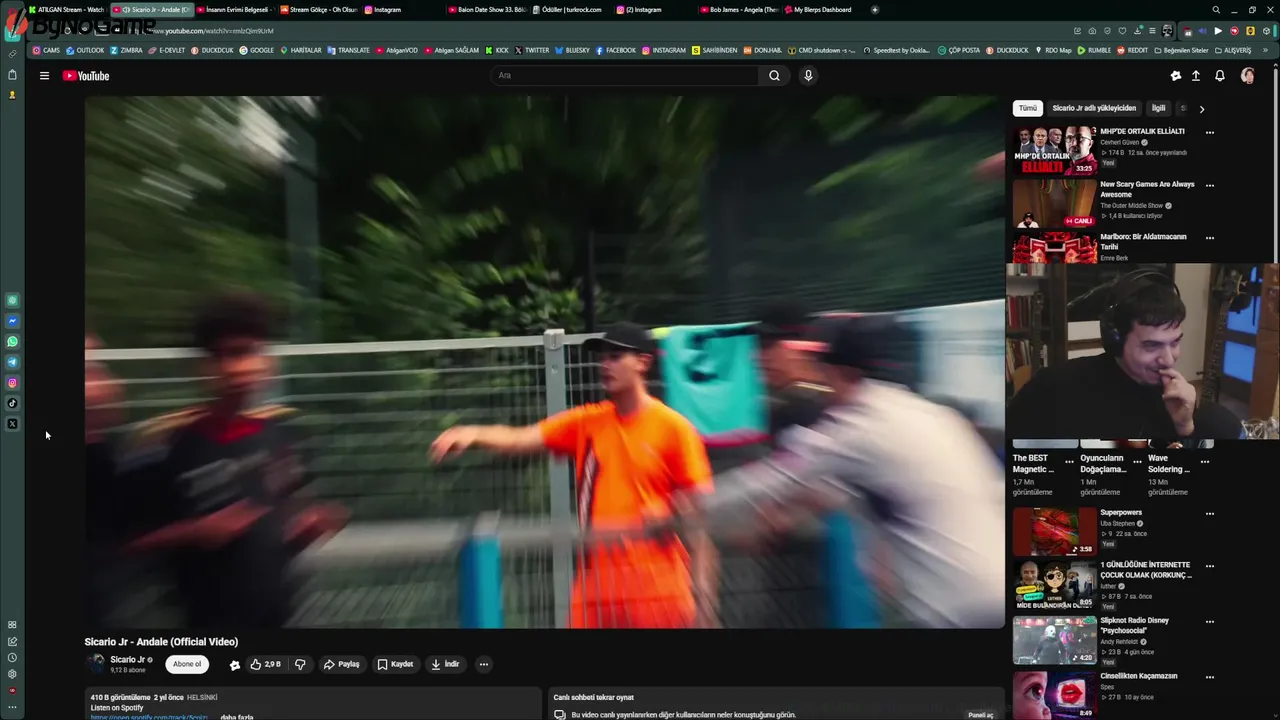1280x720 pixels.
Task: Click the heart bookmark icon in address bar
Action: click(1122, 31)
